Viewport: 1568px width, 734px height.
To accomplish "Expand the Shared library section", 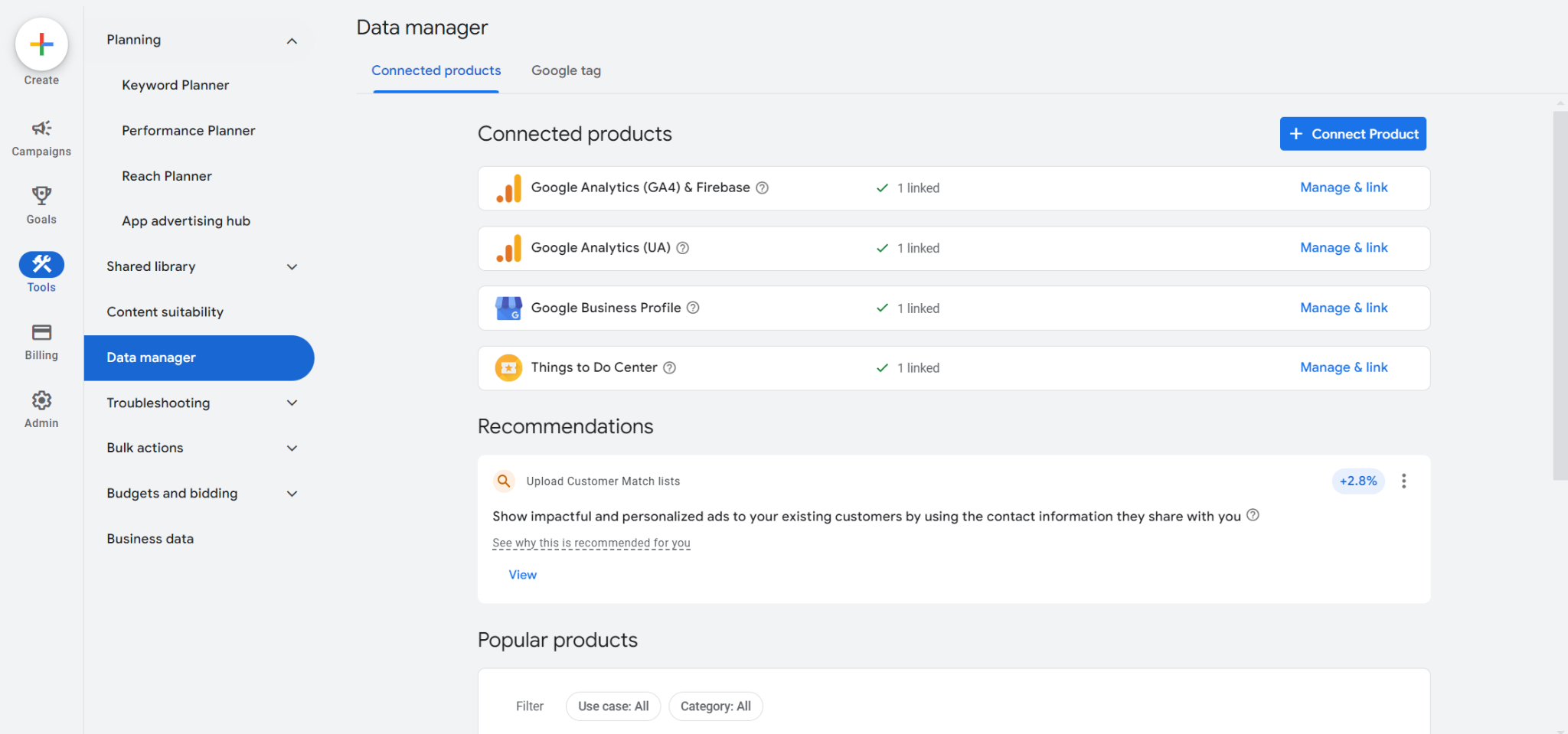I will tap(292, 267).
